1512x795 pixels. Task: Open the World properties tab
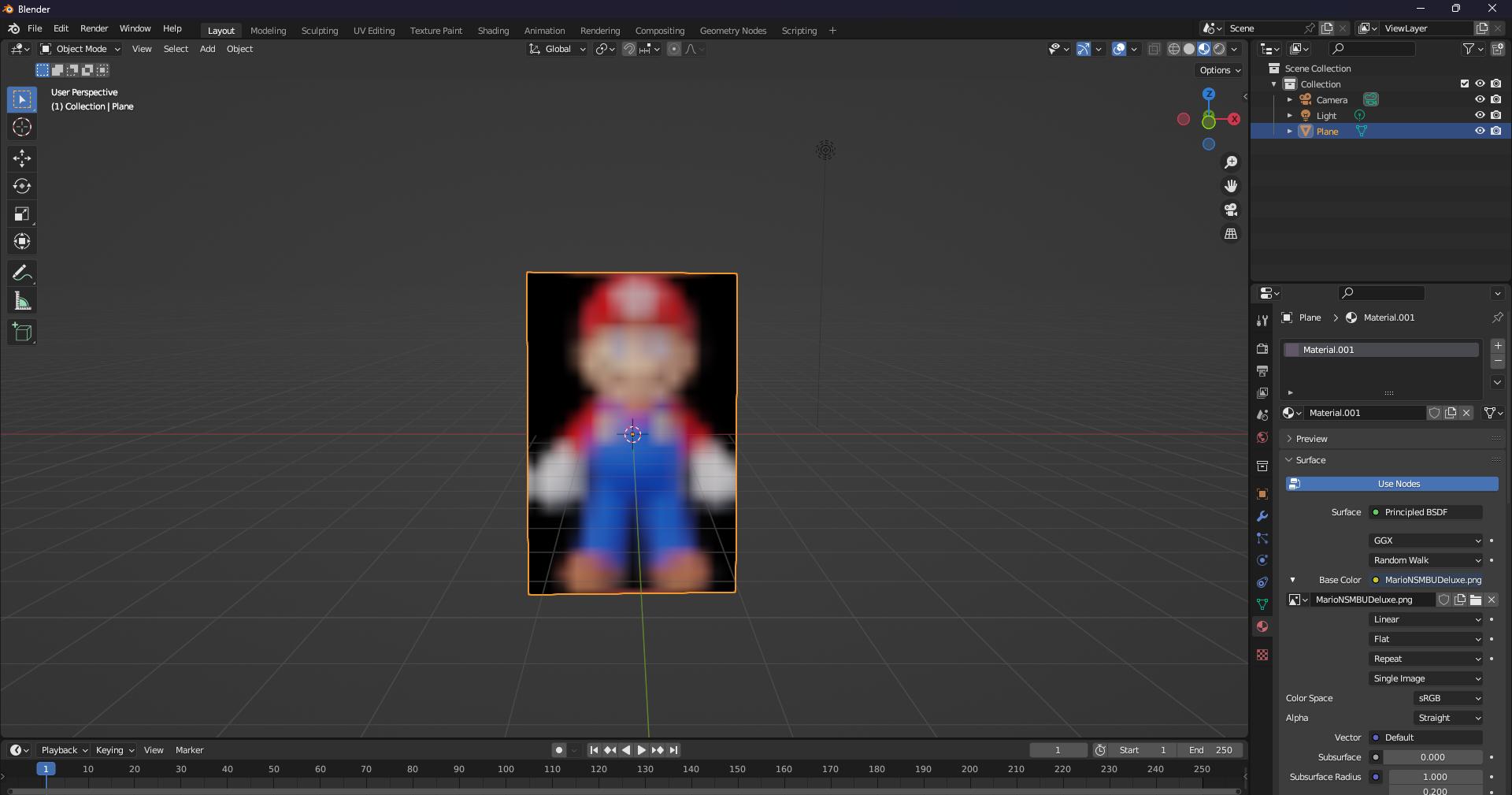tap(1262, 437)
